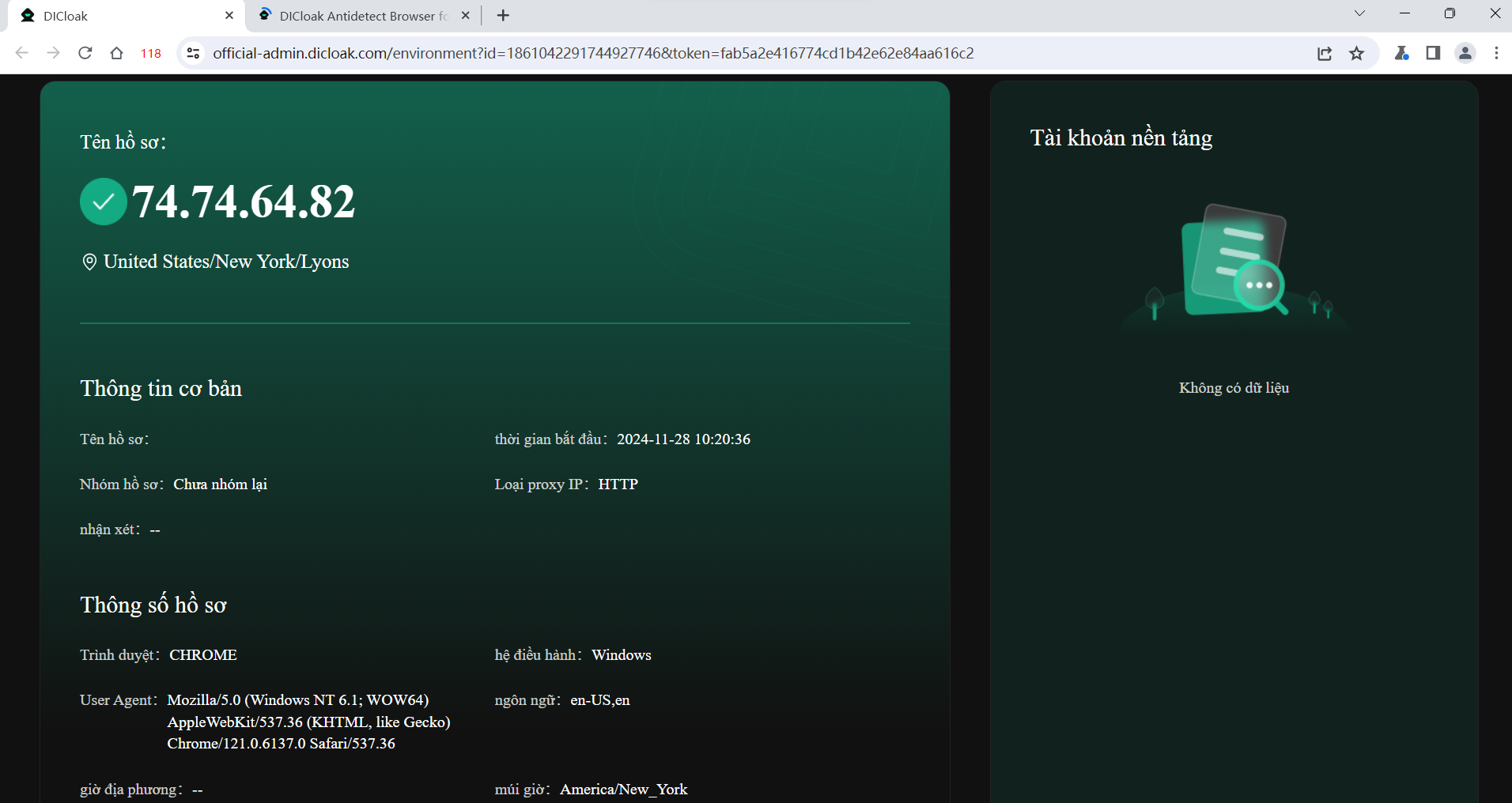Select the IP address 74.74.64.82

pyautogui.click(x=244, y=202)
